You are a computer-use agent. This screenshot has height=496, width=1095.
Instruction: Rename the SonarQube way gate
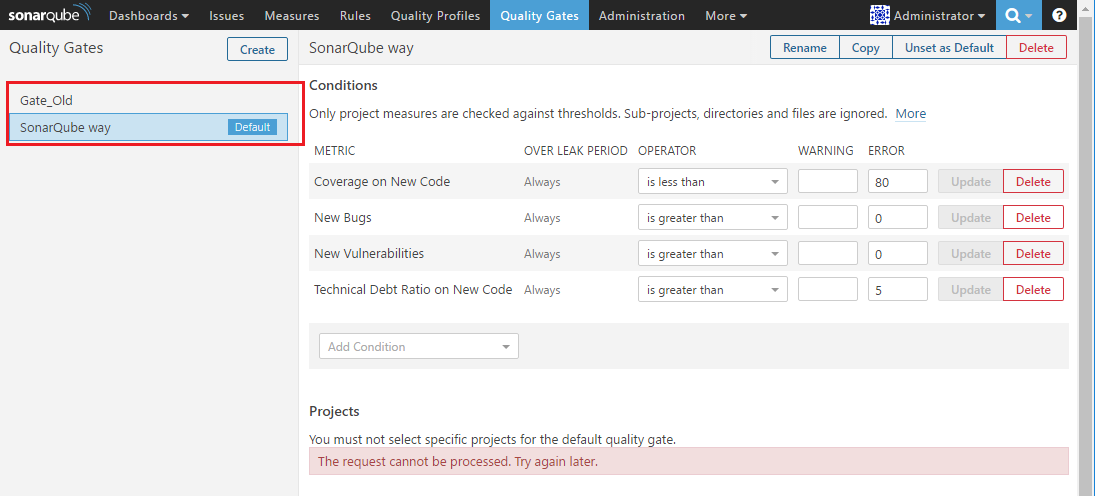pyautogui.click(x=804, y=48)
